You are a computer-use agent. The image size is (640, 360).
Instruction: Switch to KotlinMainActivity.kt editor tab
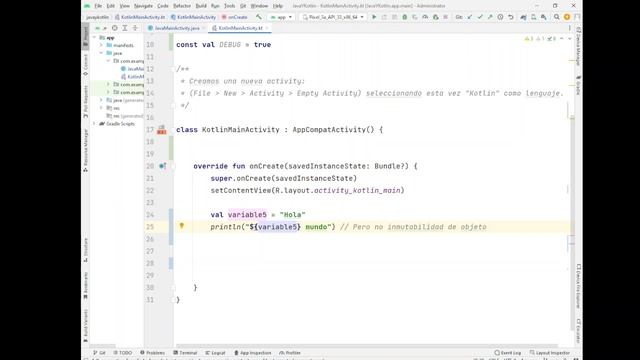[x=240, y=28]
